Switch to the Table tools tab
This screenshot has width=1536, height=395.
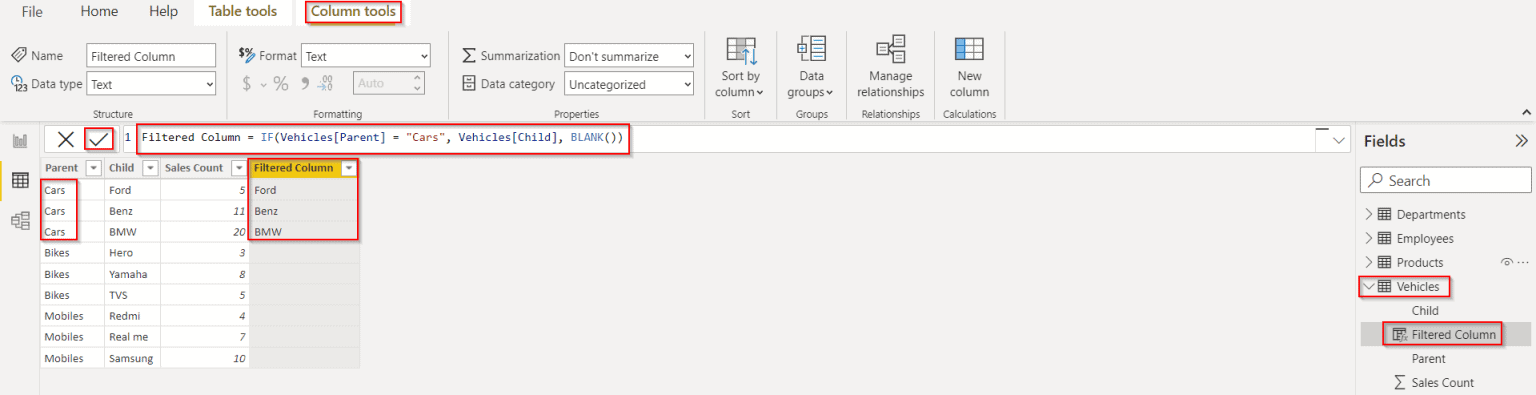coord(243,12)
